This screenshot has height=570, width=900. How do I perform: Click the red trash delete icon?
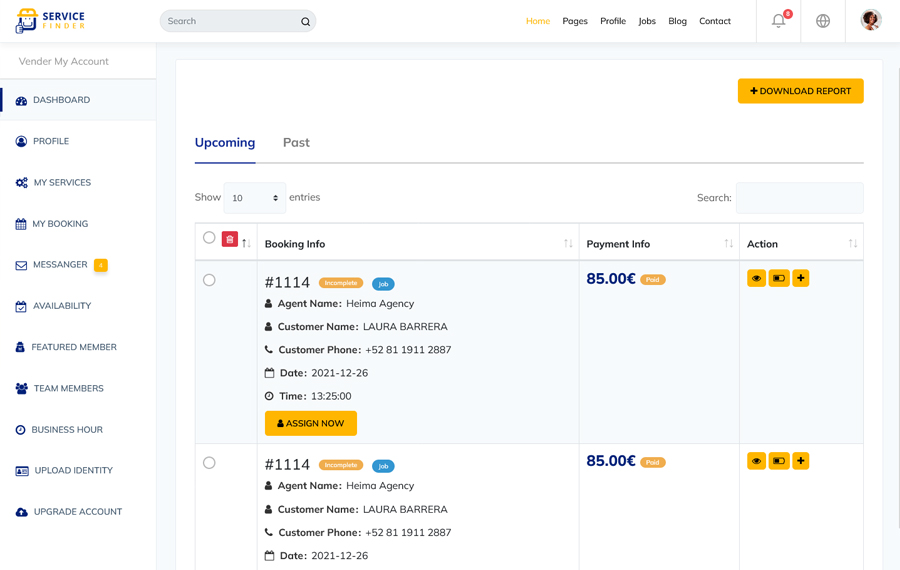coord(230,239)
